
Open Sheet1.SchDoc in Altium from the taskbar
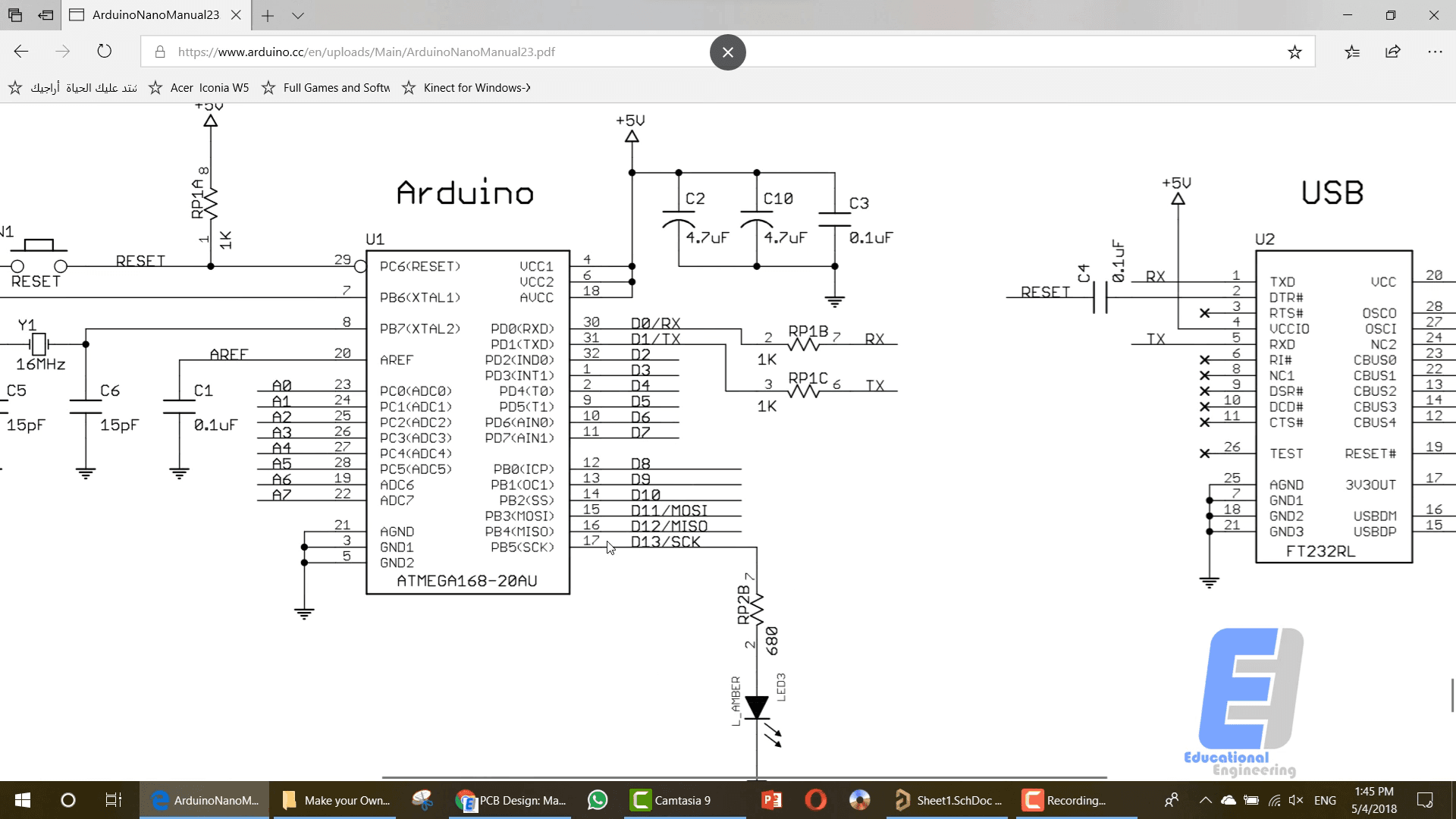click(x=947, y=800)
